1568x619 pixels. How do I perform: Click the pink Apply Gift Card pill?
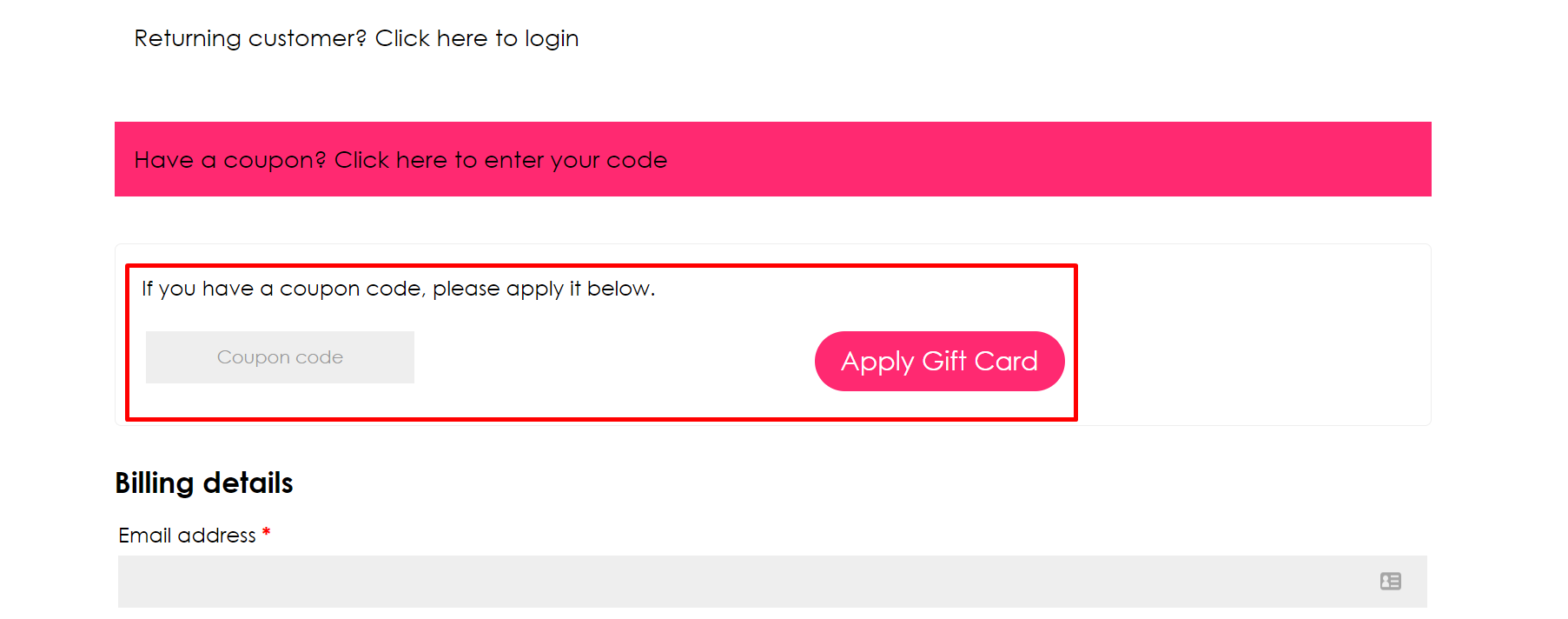point(938,361)
